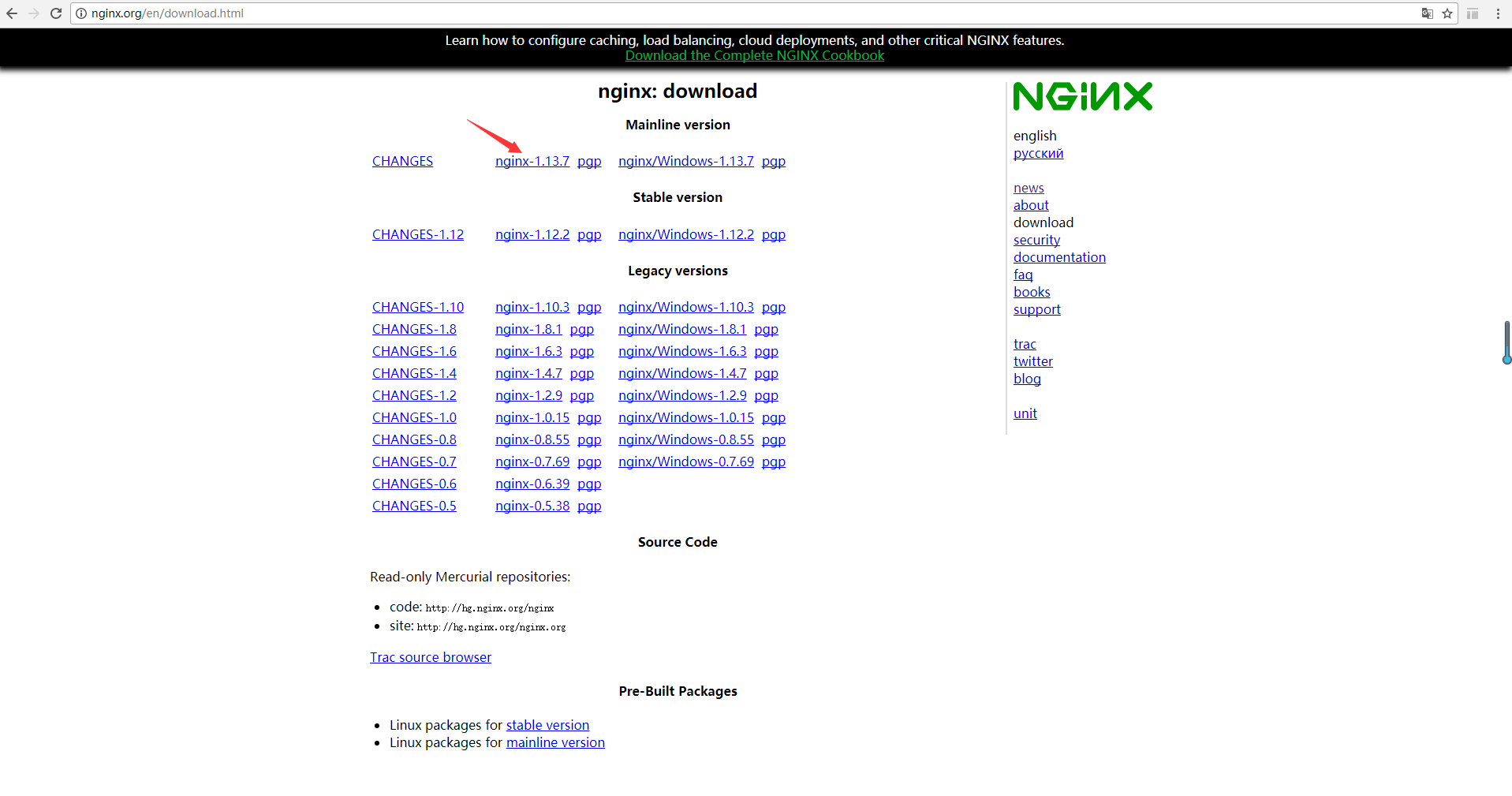The height and width of the screenshot is (796, 1512).
Task: Open CHANGES-1.2 link
Action: 414,395
